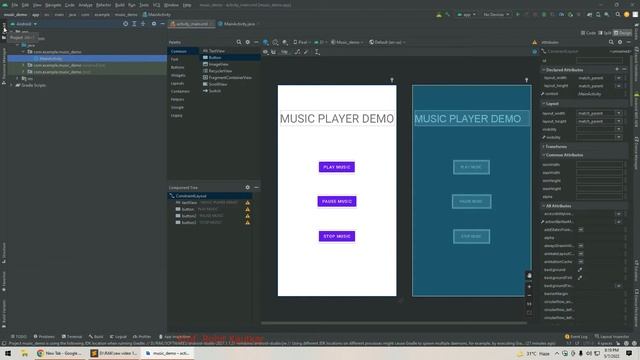Click the Search Everywhere magnifier icon
The width and height of the screenshot is (640, 360).
[618, 14]
